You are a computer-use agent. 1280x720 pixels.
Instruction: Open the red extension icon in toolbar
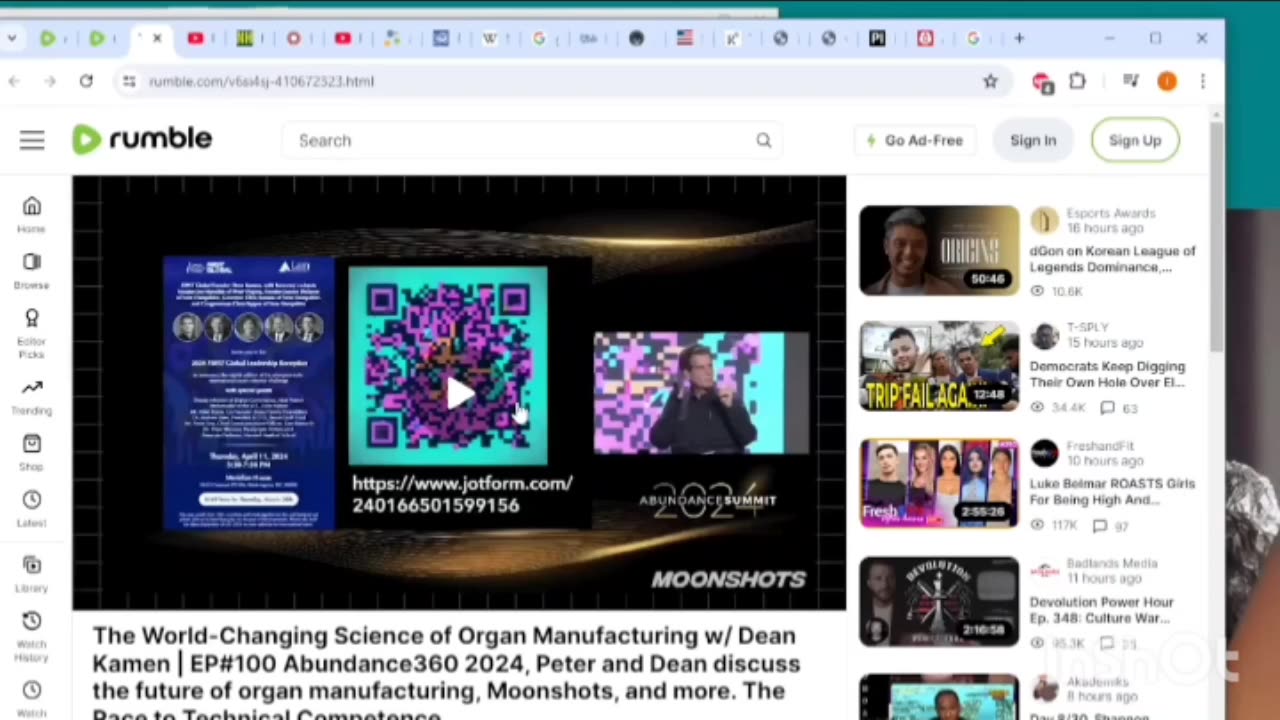click(x=1042, y=82)
